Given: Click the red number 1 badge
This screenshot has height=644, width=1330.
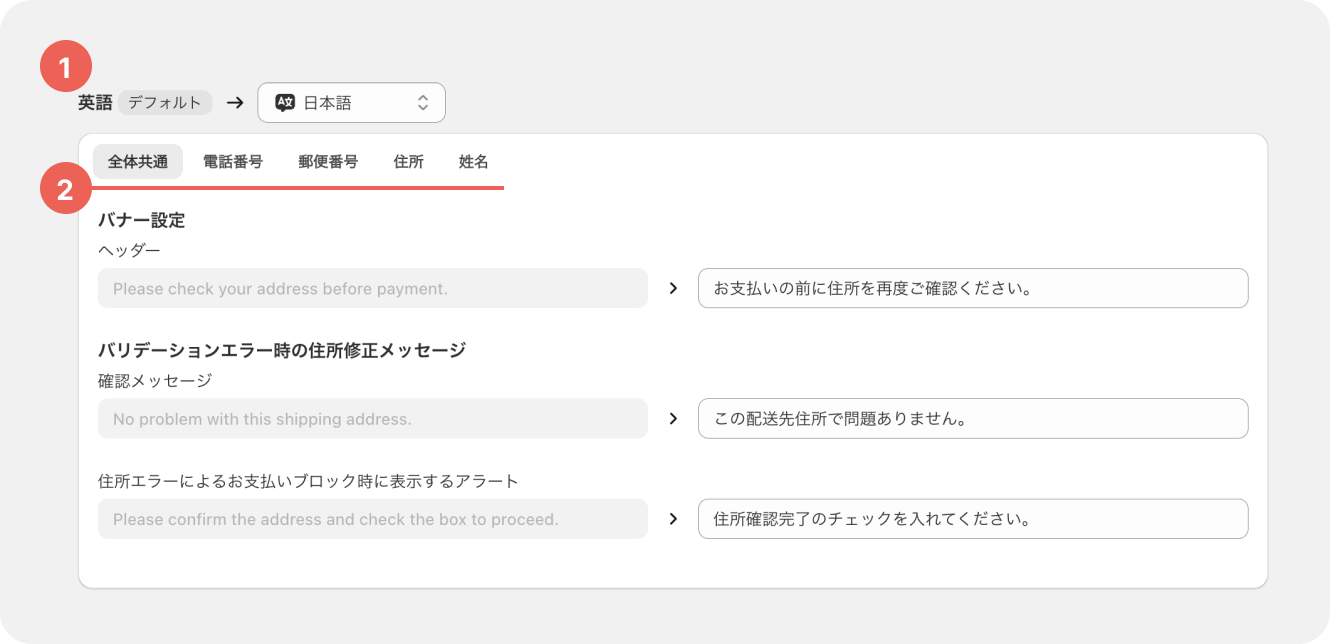Looking at the screenshot, I should pyautogui.click(x=65, y=68).
